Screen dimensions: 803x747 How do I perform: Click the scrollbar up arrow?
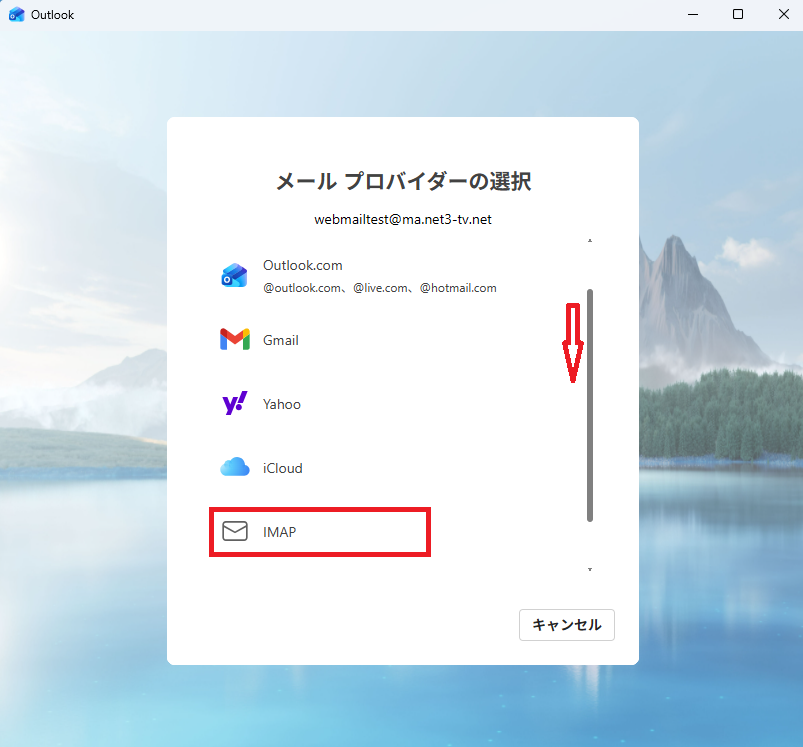tap(590, 241)
